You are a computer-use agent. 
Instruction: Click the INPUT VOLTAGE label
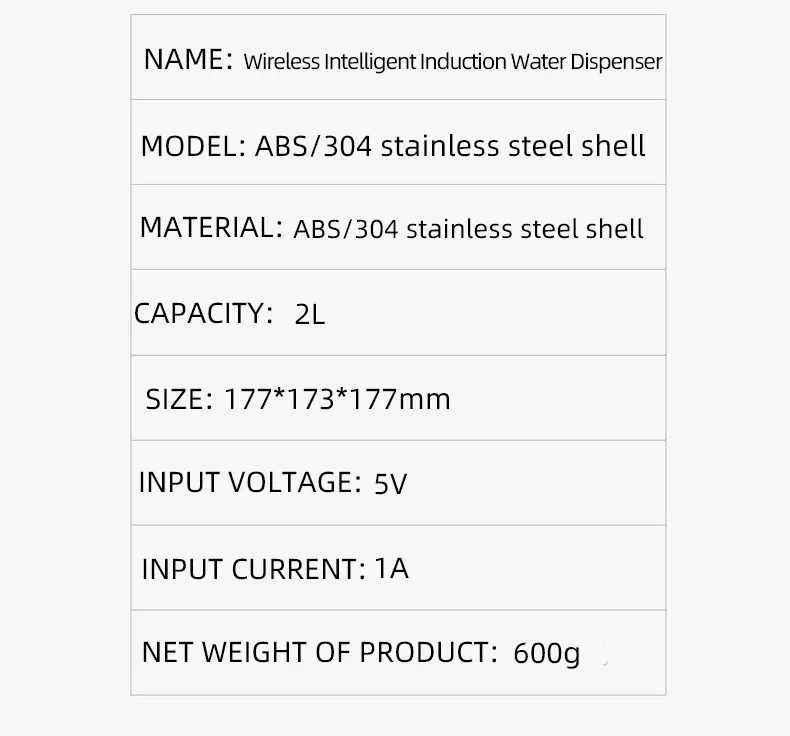point(250,483)
